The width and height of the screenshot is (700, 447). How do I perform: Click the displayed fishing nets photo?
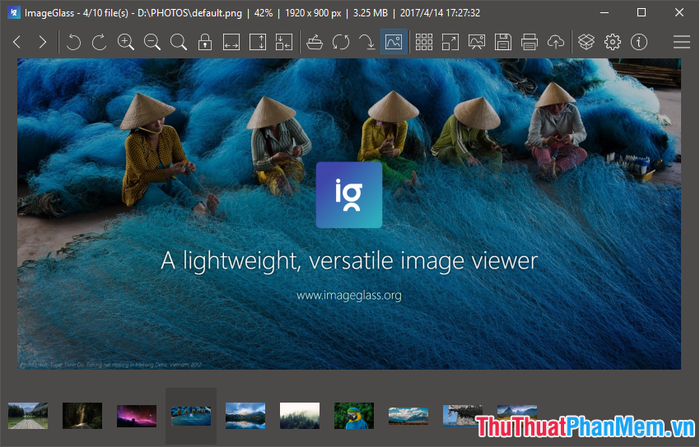[x=349, y=214]
